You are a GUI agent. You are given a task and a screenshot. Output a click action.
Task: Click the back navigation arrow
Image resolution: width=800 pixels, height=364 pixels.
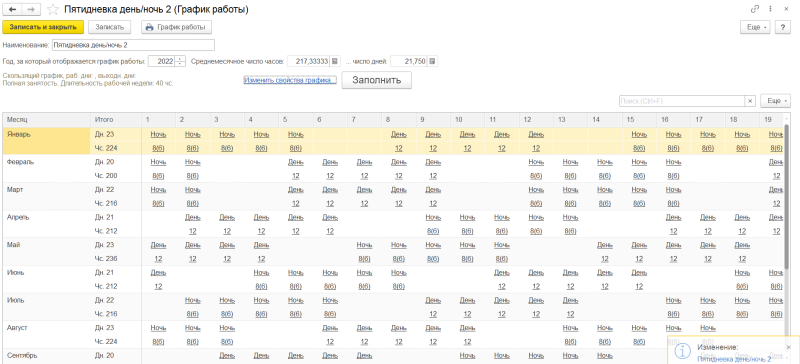[12, 10]
